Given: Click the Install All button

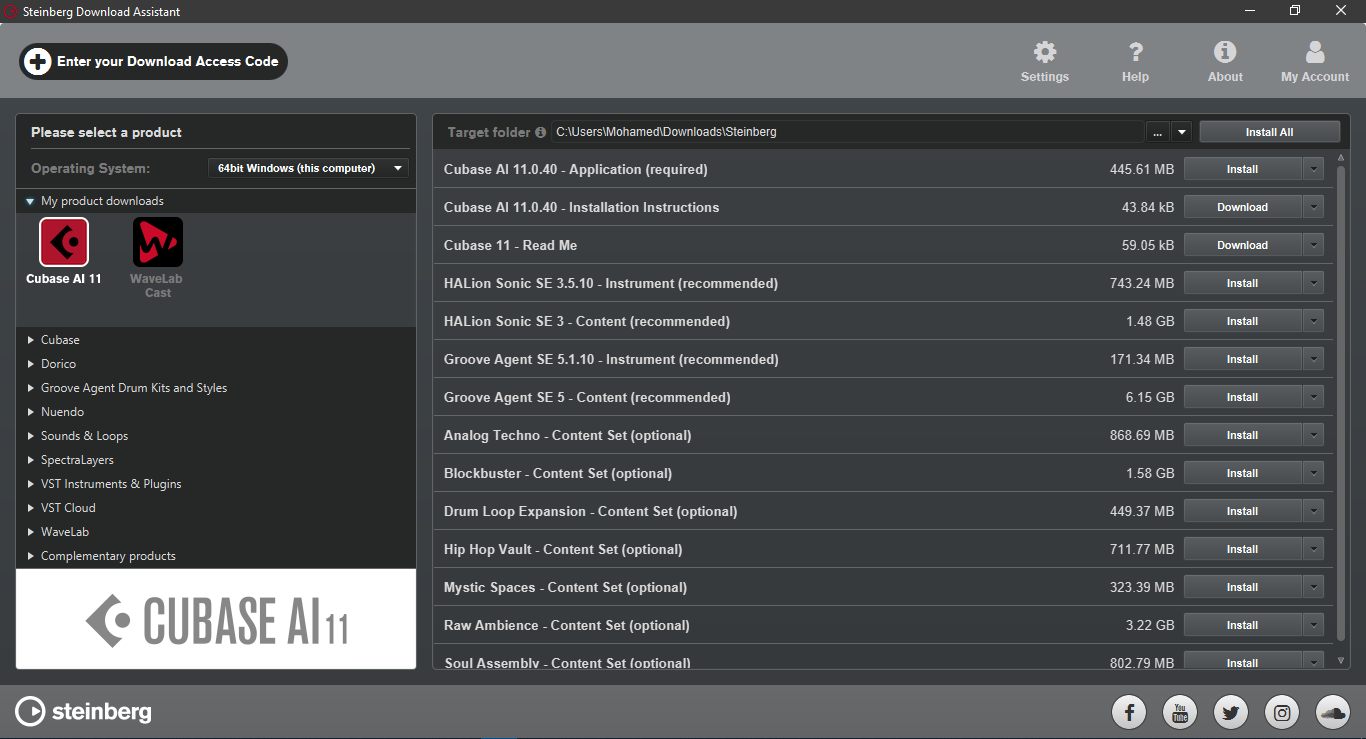Looking at the screenshot, I should point(1269,132).
